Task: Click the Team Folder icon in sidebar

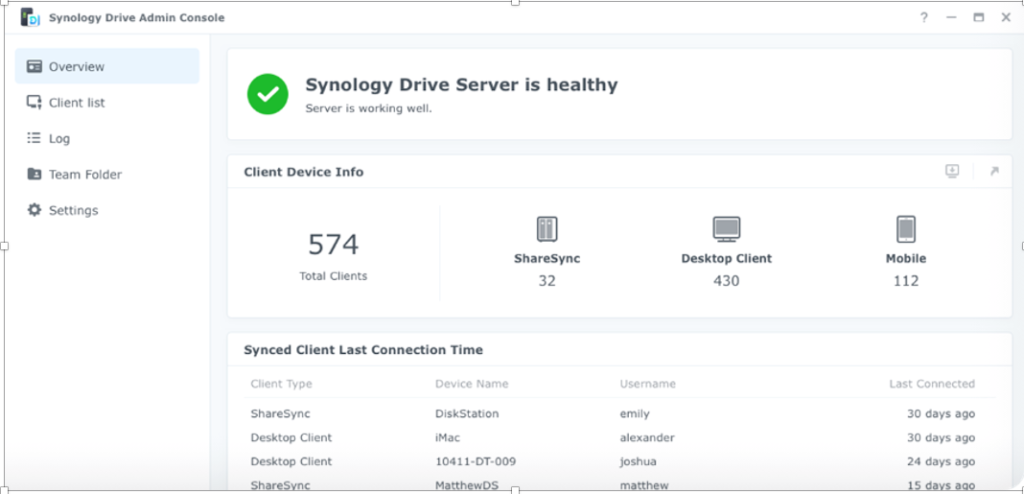Action: (x=34, y=174)
